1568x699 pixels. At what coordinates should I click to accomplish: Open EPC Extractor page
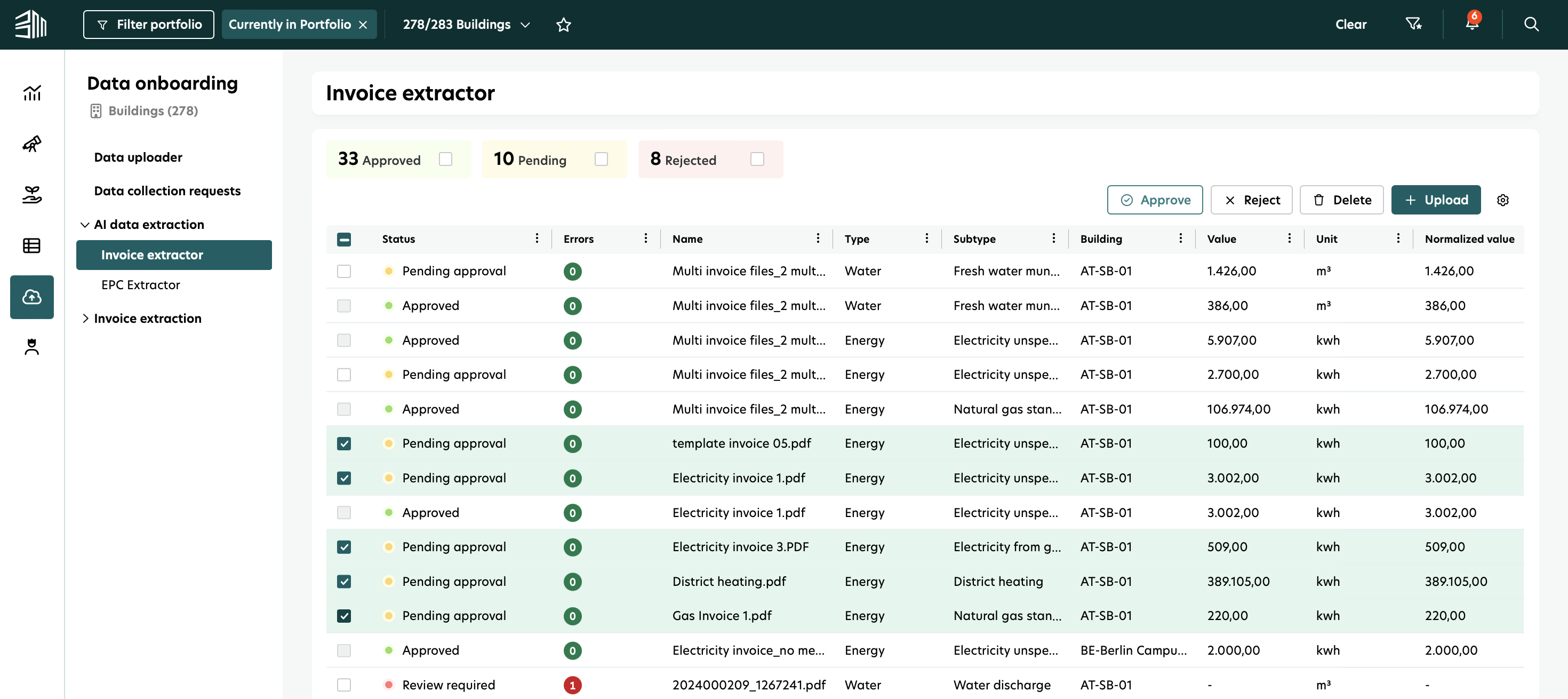(141, 285)
